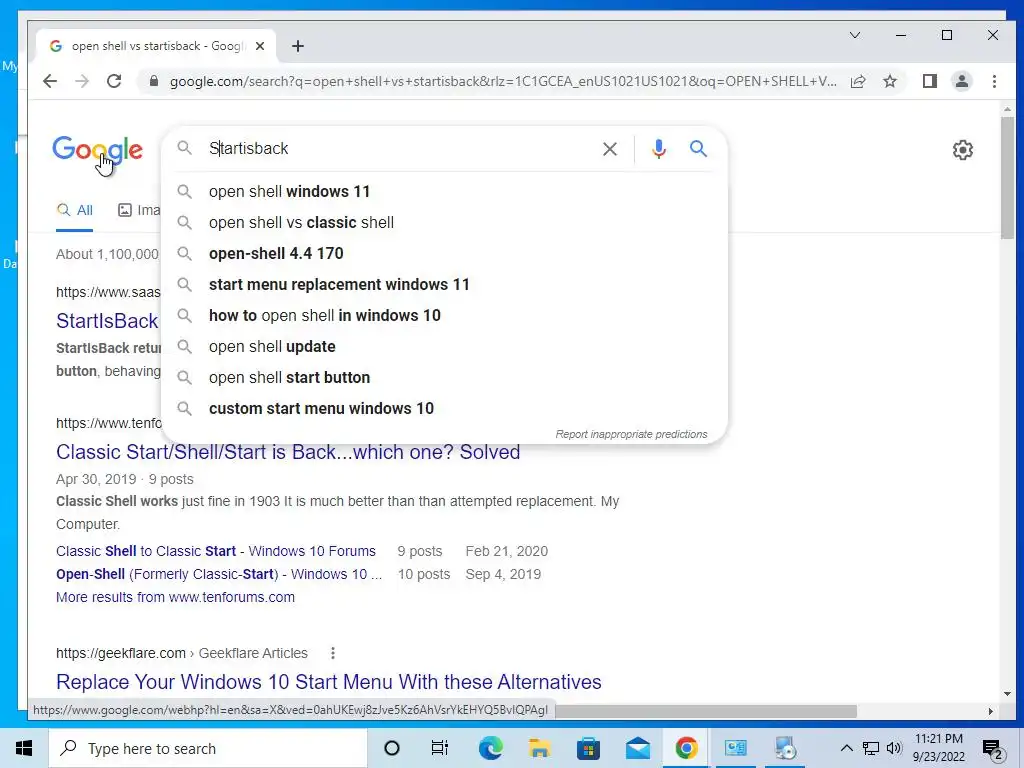
Task: Bookmark this page with the star
Action: point(890,81)
